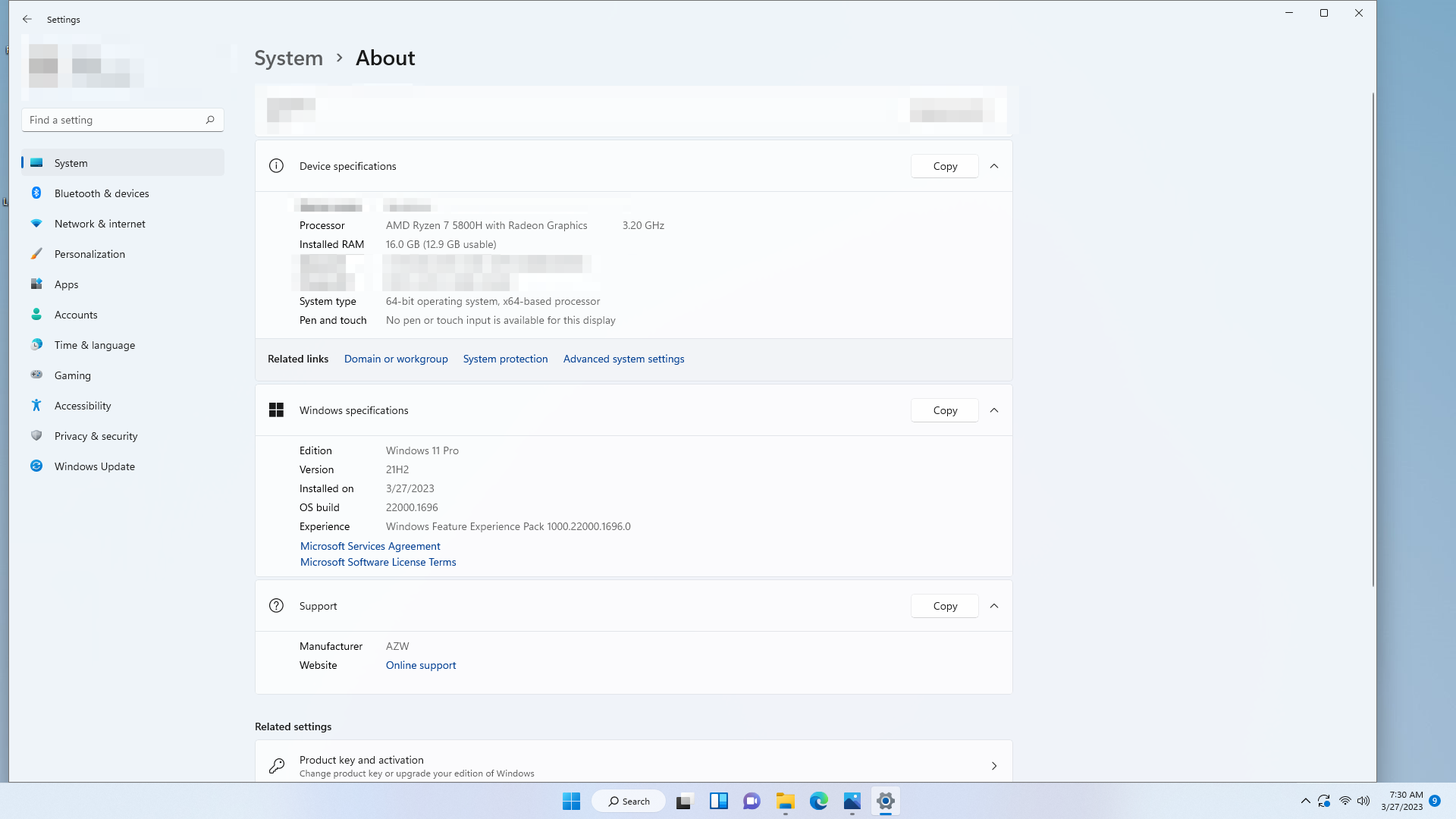The height and width of the screenshot is (819, 1456).
Task: Click the Windows logo beside Windows specifications
Action: (x=276, y=410)
